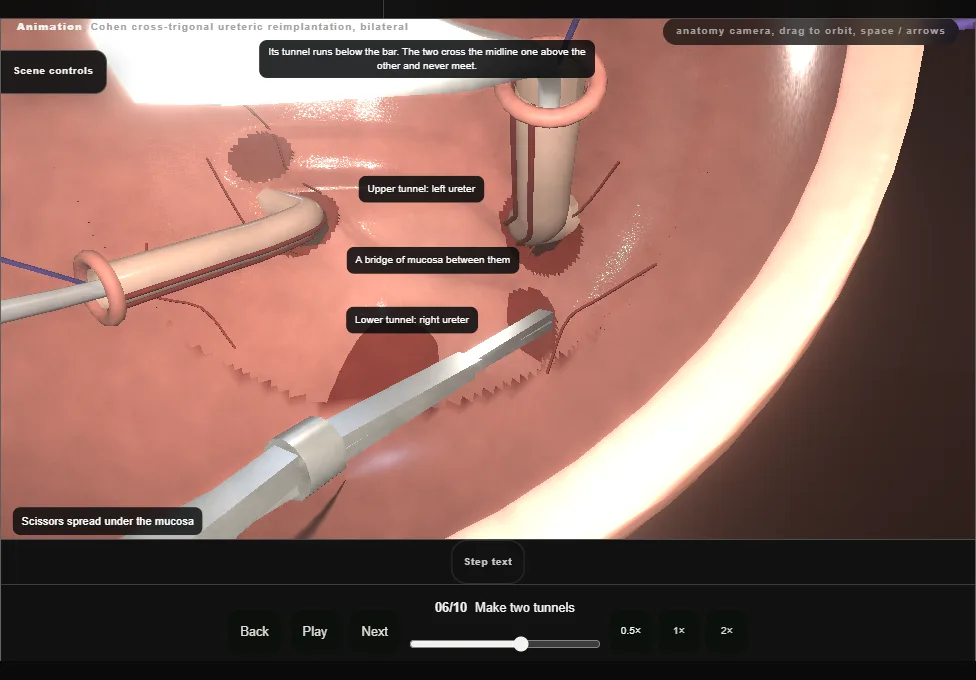The image size is (976, 680).
Task: Click the 'Lower tunnel: right ureter' label
Action: pos(412,320)
